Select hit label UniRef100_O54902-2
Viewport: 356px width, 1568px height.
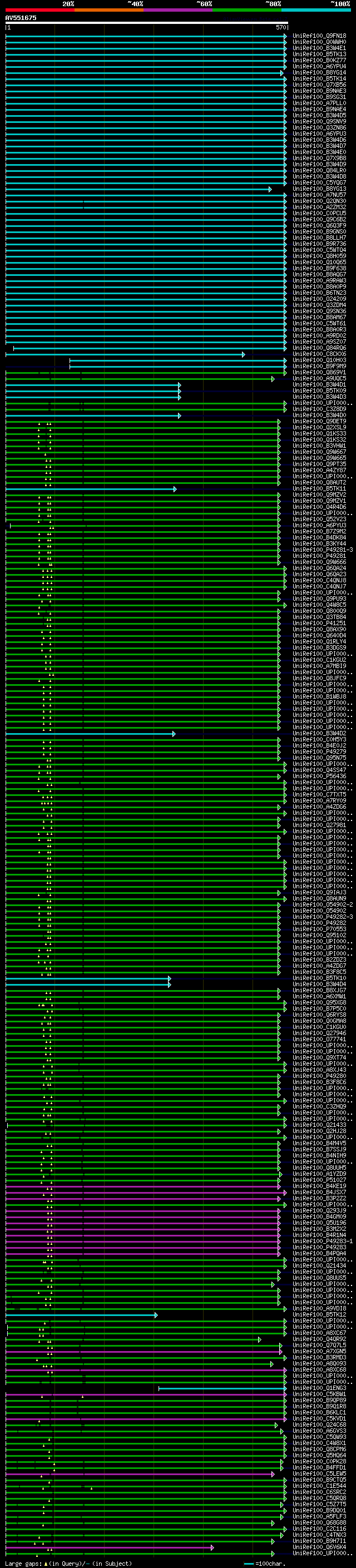[x=322, y=904]
